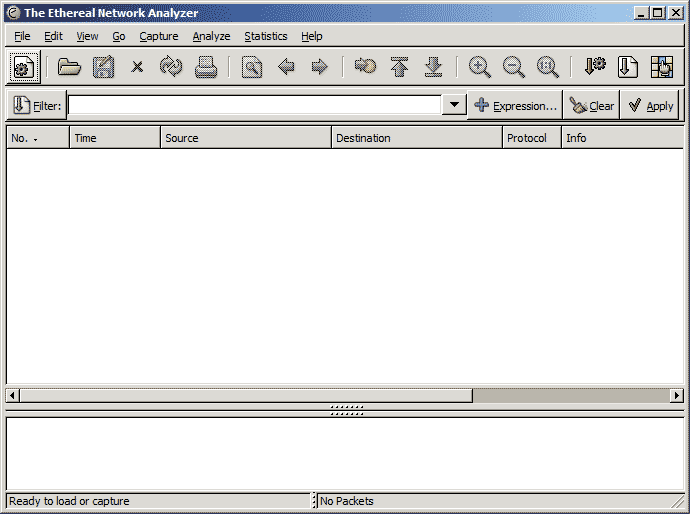Viewport: 690px width, 514px height.
Task: Save capture file with floppy disk icon
Action: click(x=103, y=67)
